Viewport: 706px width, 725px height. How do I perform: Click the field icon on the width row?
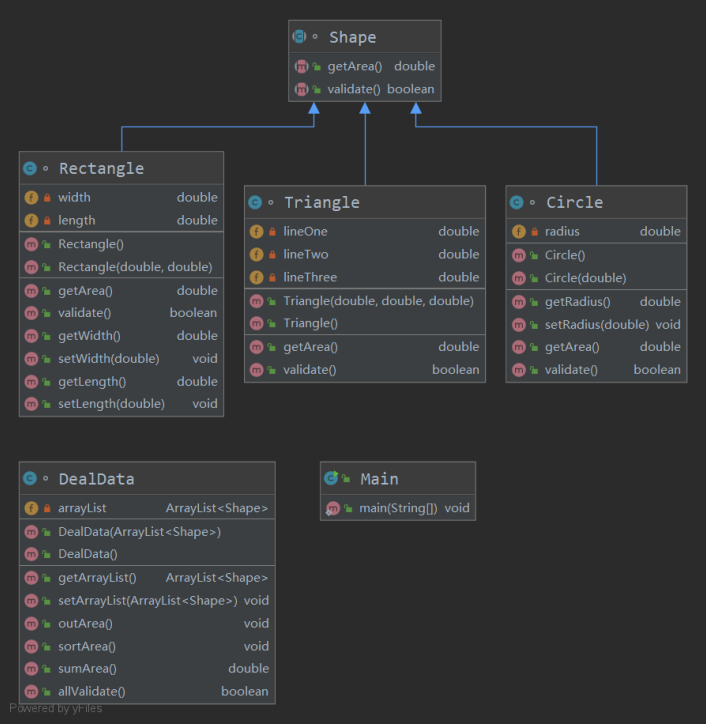pyautogui.click(x=31, y=198)
